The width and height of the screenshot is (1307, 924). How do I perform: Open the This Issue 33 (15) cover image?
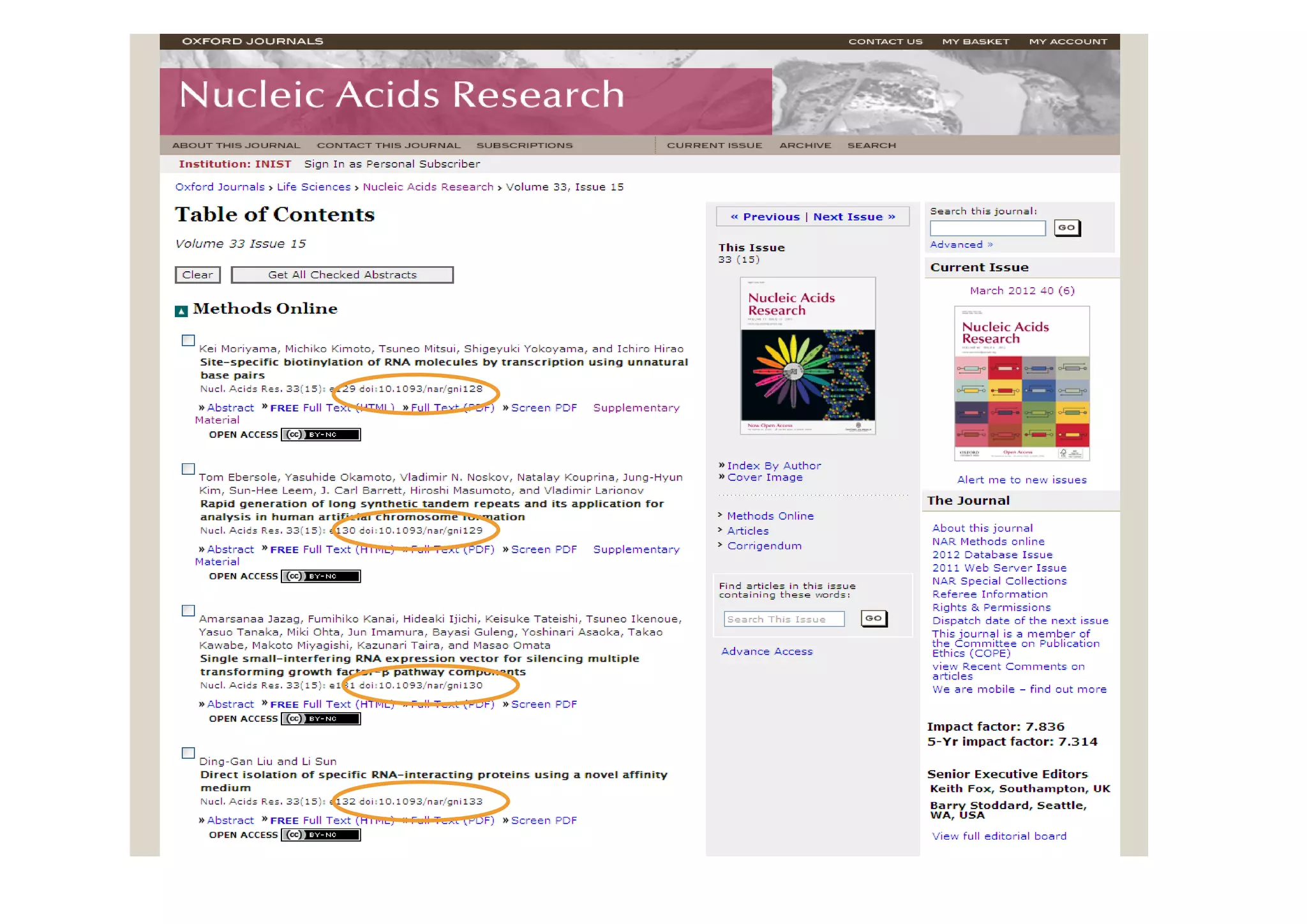[x=807, y=355]
